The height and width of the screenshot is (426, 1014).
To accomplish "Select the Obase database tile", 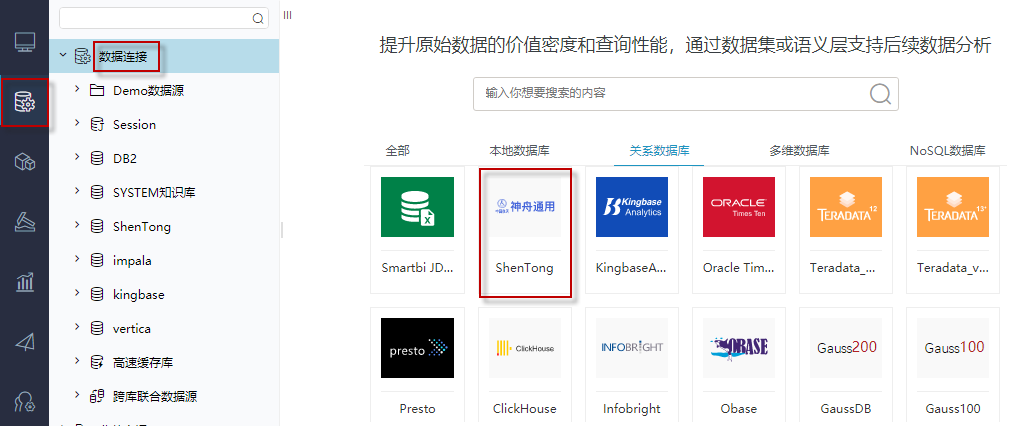I will coord(739,366).
